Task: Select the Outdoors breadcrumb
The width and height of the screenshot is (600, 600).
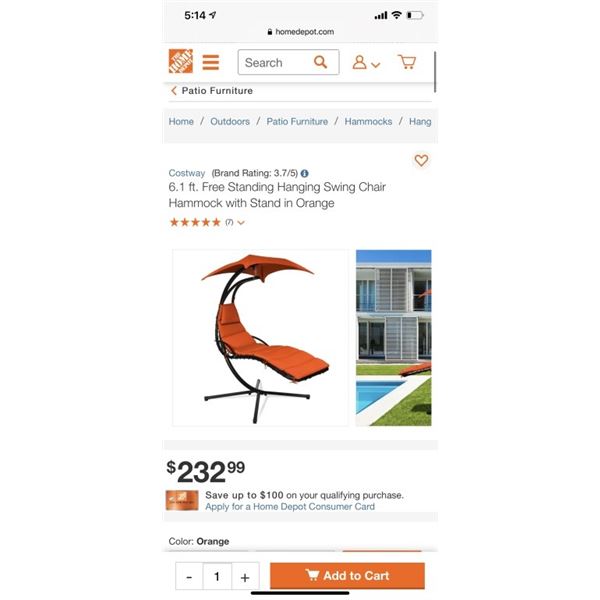Action: pos(230,121)
